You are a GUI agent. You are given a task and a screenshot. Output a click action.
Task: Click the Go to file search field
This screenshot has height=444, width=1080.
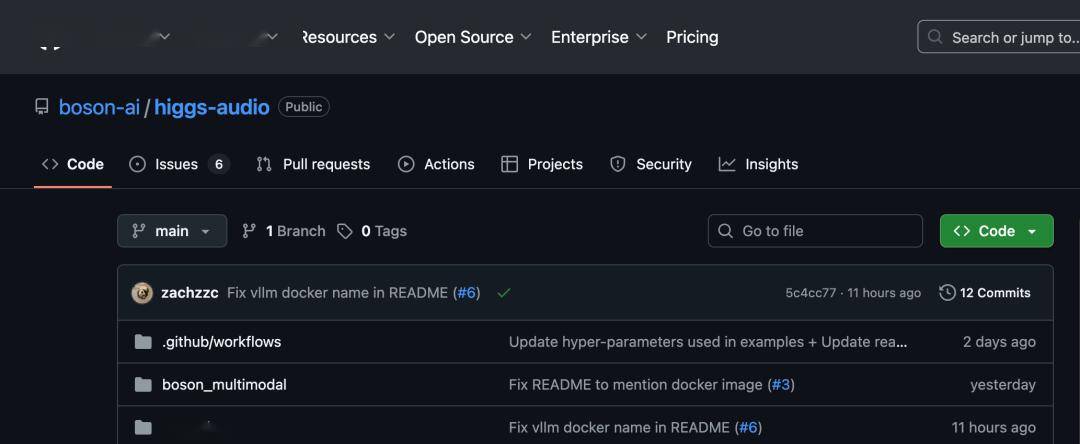point(815,231)
